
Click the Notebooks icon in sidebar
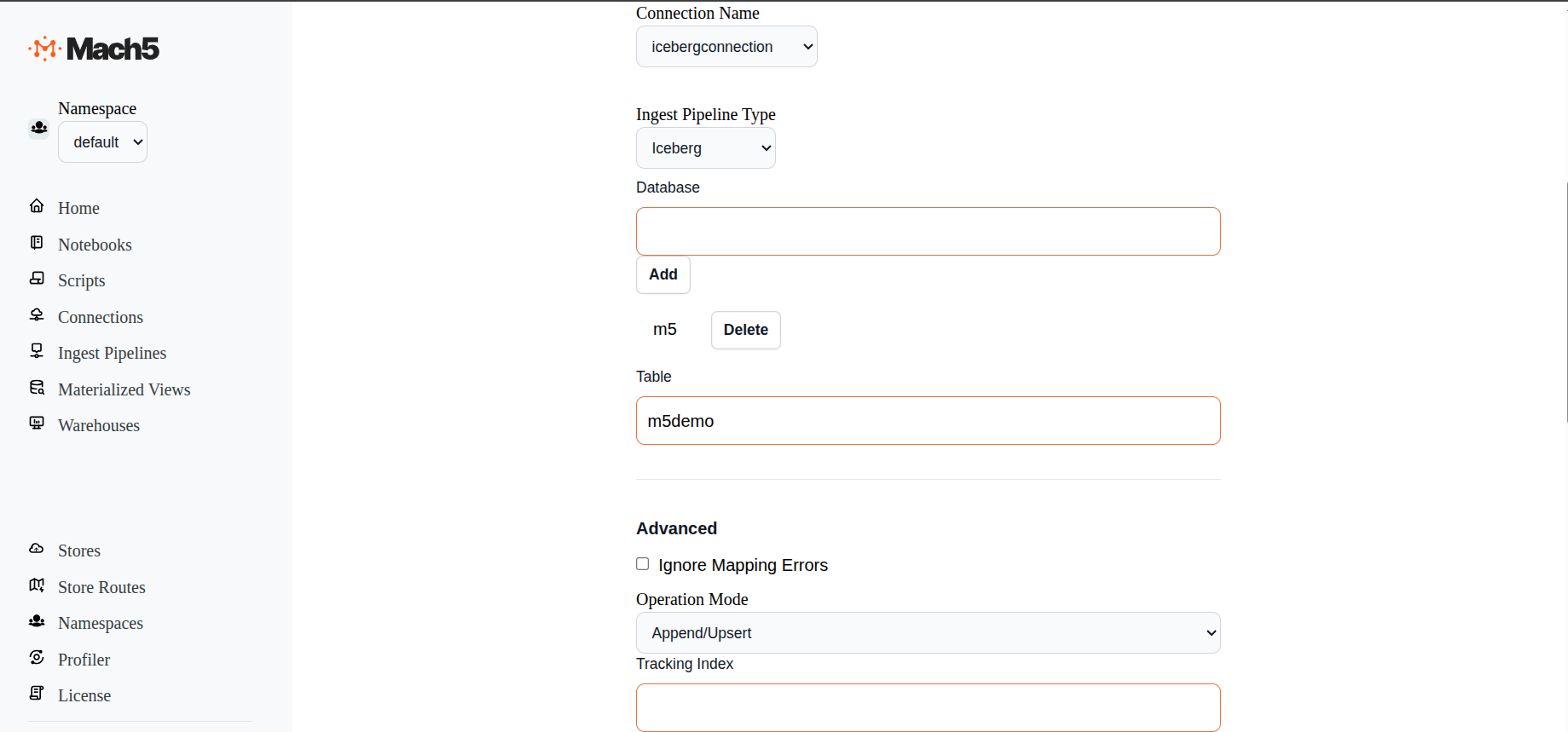[37, 243]
